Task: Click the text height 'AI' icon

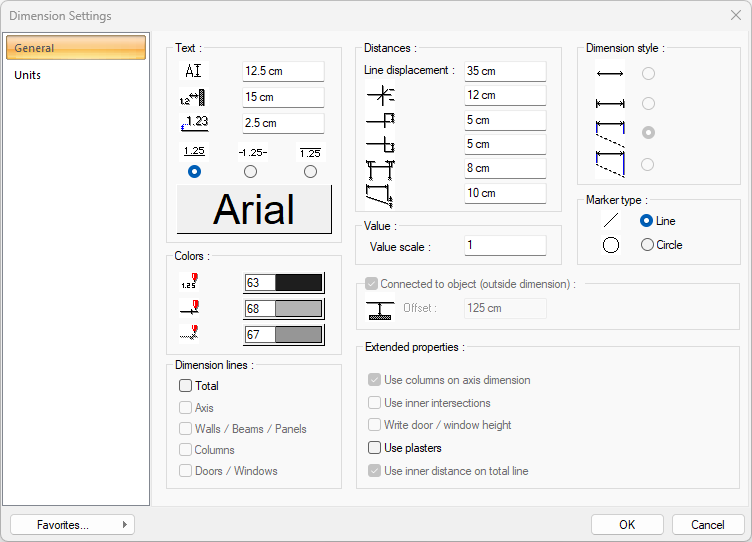Action: click(194, 71)
